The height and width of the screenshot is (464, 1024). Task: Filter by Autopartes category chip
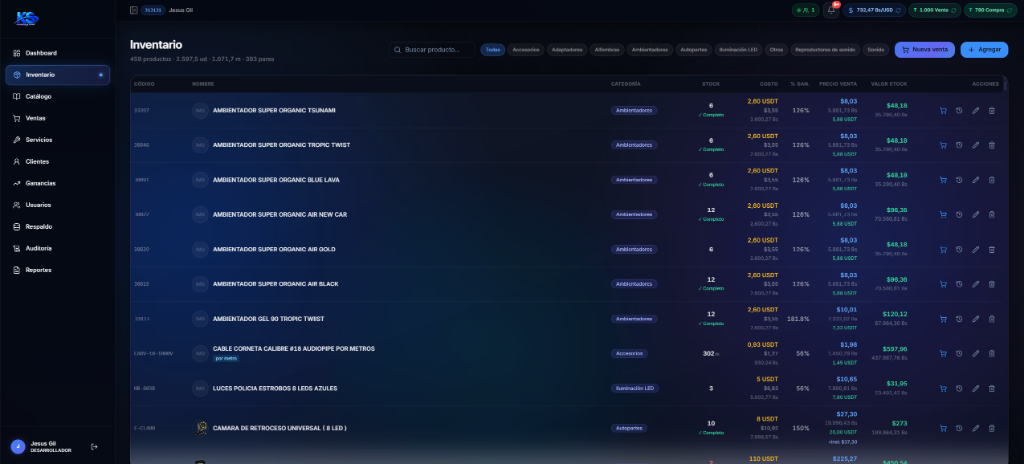pos(694,50)
